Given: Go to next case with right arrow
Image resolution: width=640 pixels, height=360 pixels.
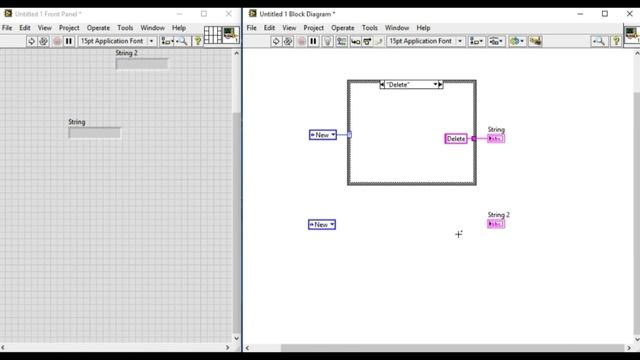Looking at the screenshot, I should (x=440, y=84).
